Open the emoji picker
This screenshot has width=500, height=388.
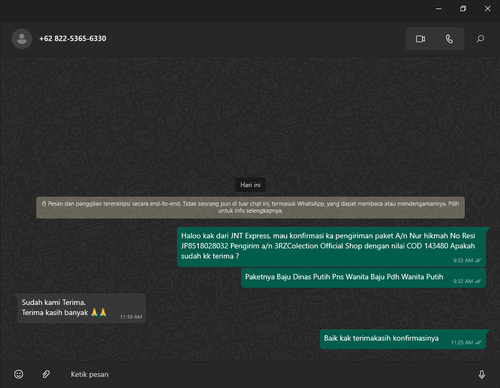coord(19,374)
